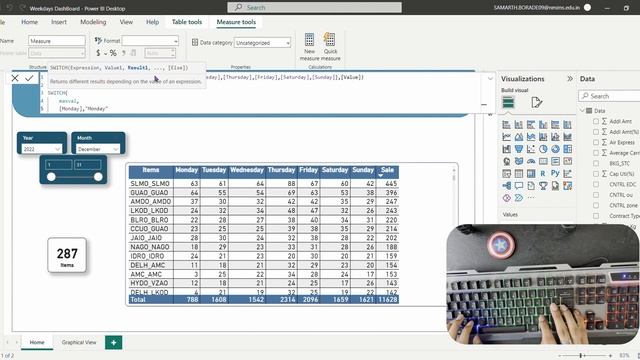Select the gauge visual
The height and width of the screenshot is (360, 640).
click(531, 162)
